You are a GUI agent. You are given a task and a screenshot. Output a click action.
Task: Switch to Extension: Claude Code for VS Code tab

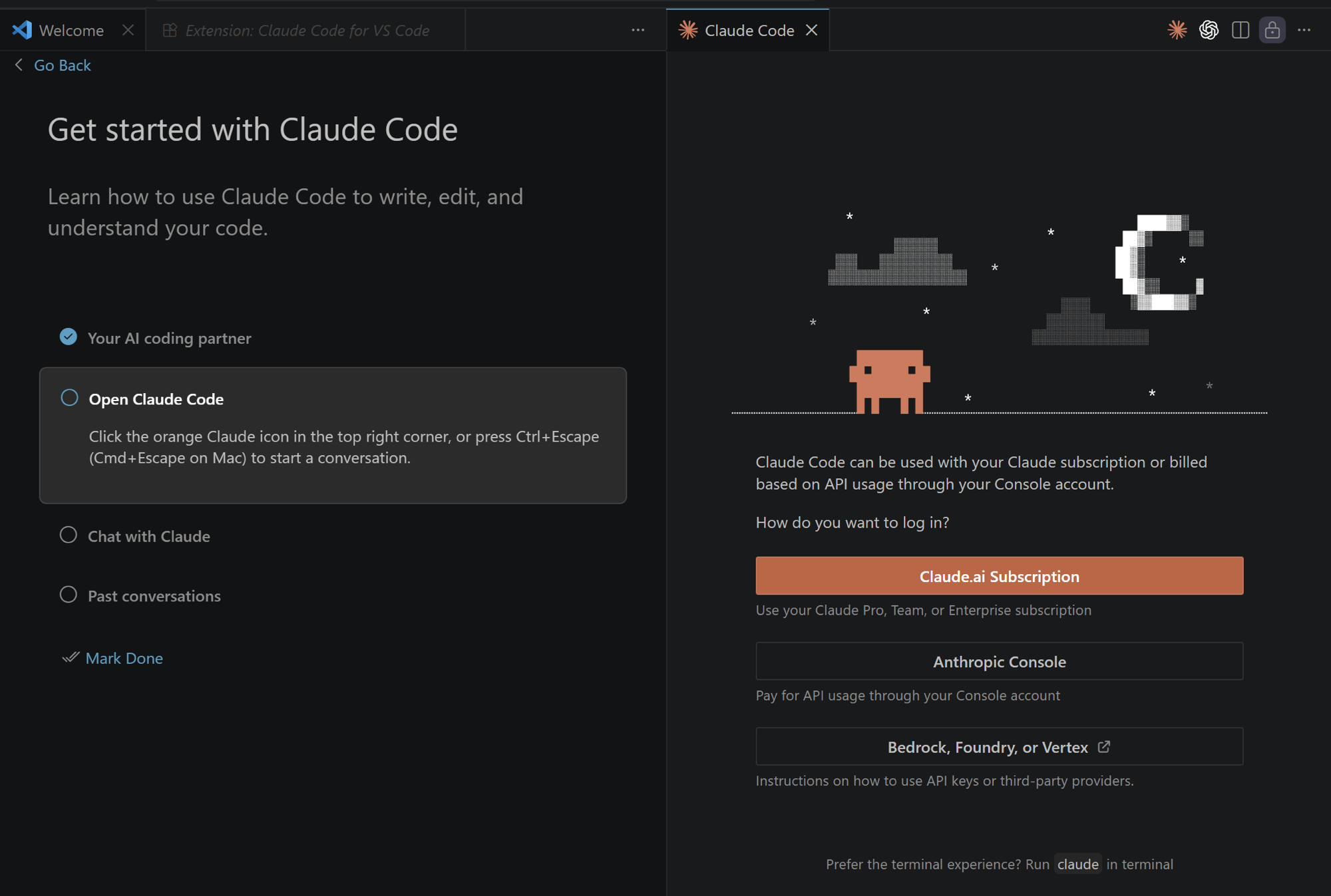307,30
